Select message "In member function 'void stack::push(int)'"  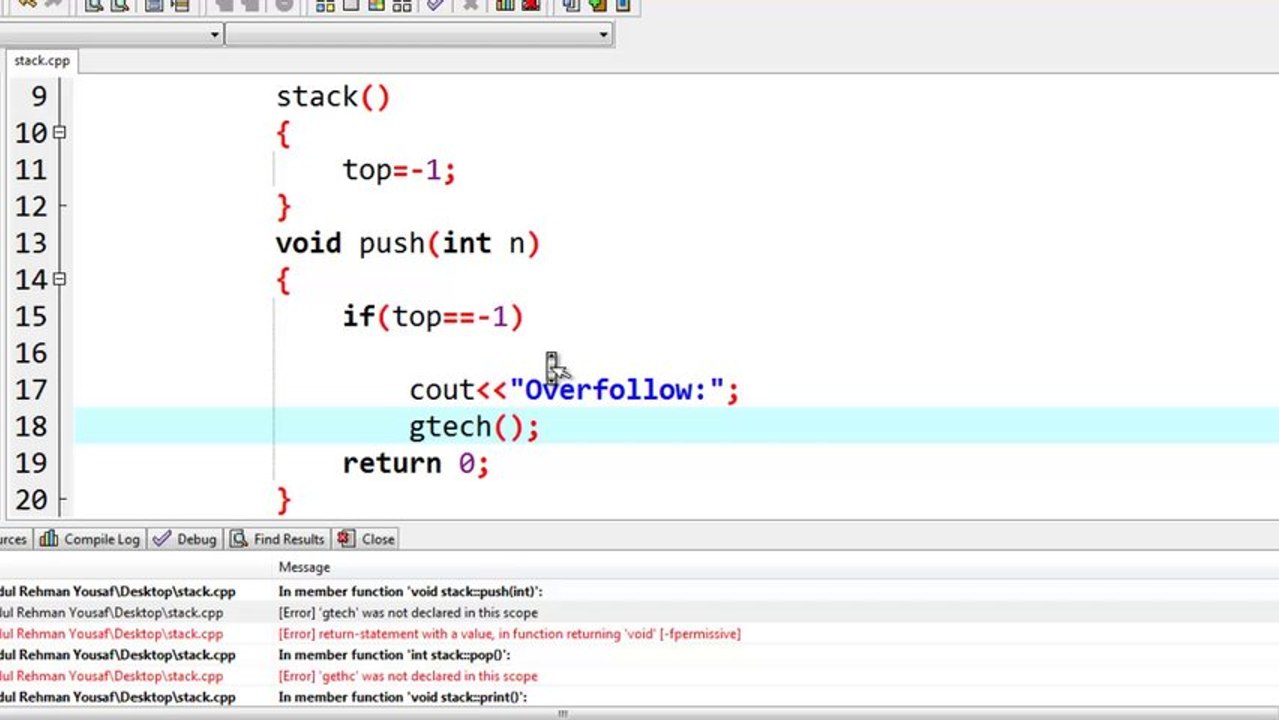[x=410, y=592]
